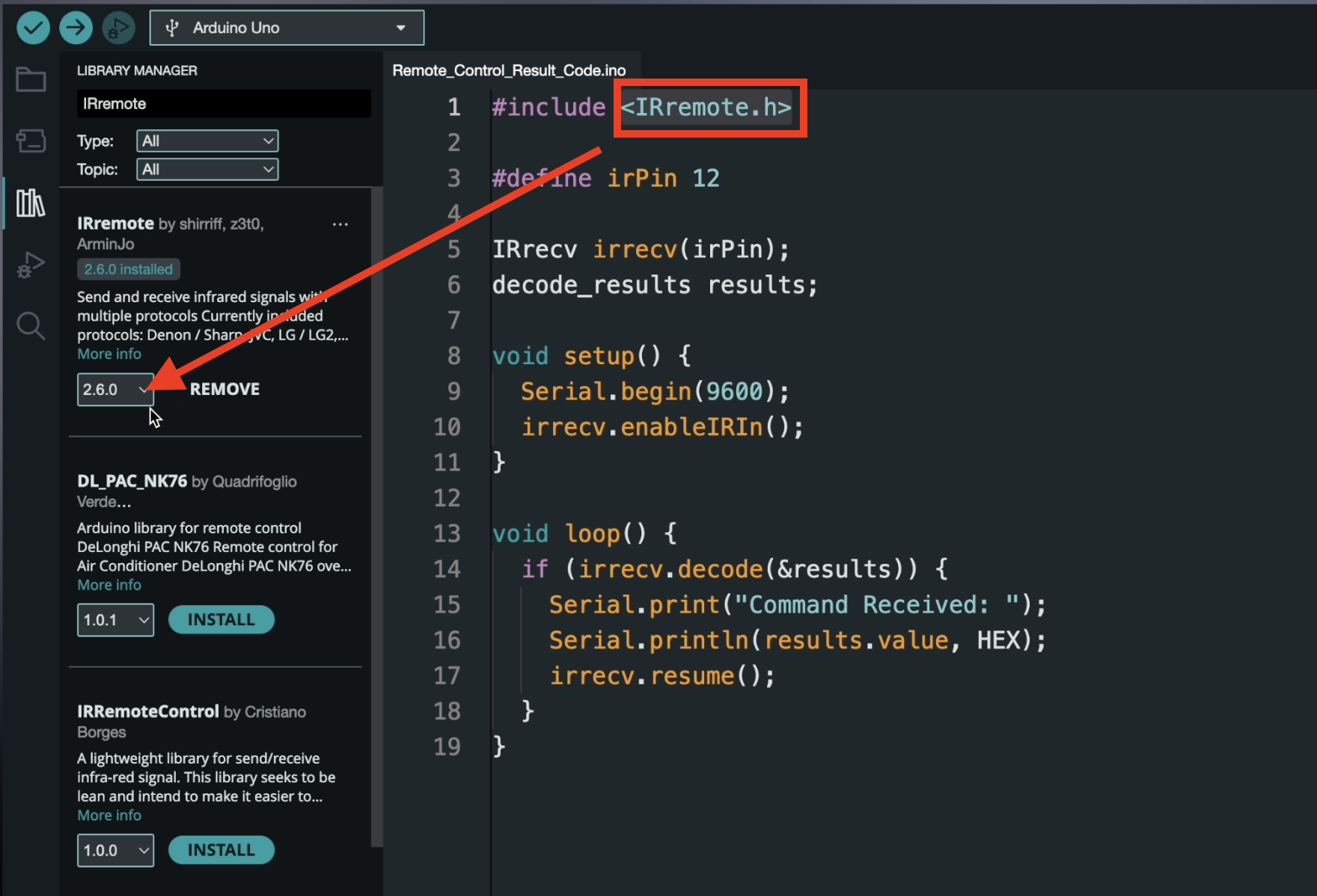
Task: Open the Search magnifier in the sidebar
Action: pyautogui.click(x=31, y=326)
